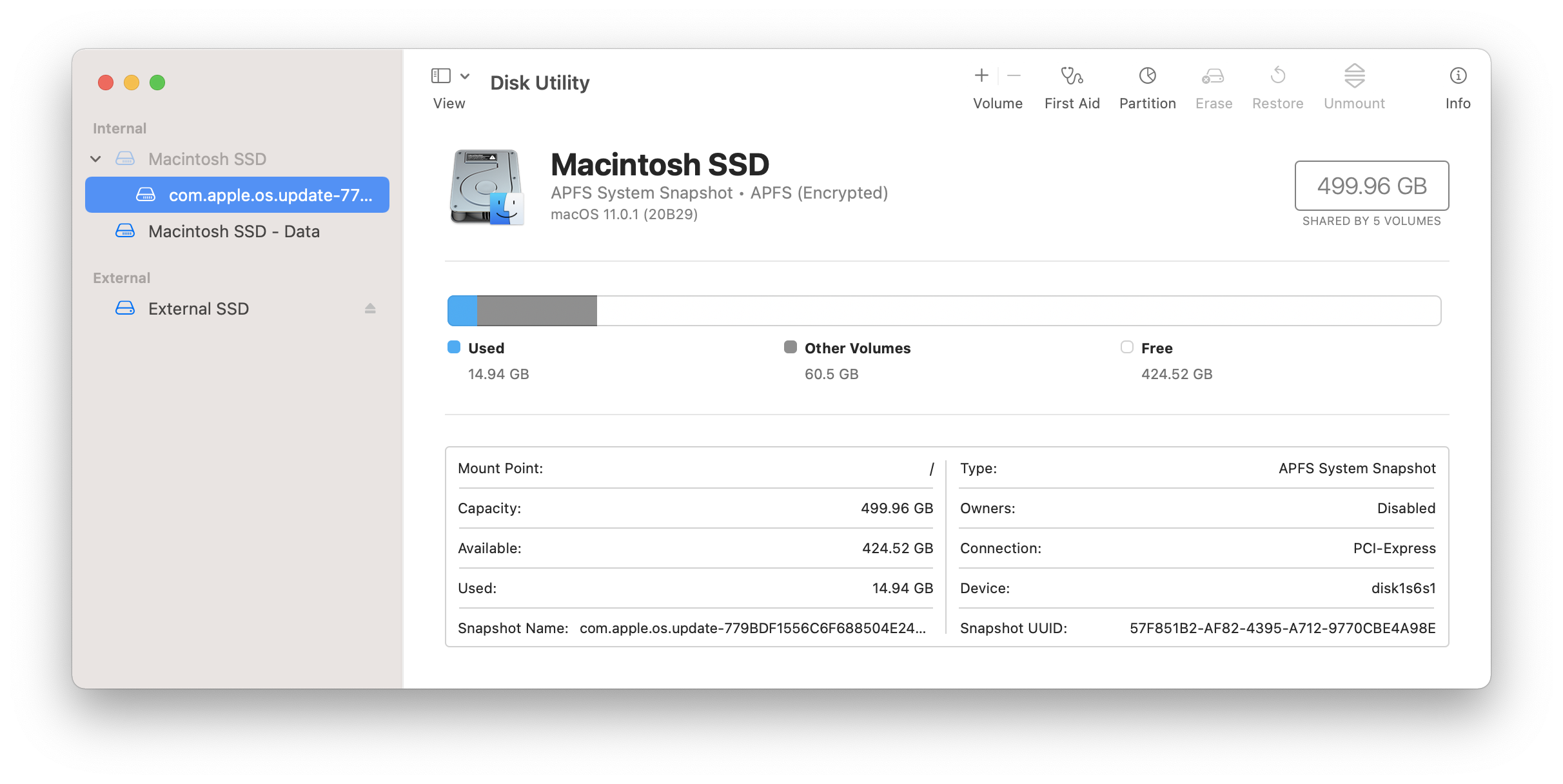
Task: Select External SSD in sidebar
Action: coord(198,309)
